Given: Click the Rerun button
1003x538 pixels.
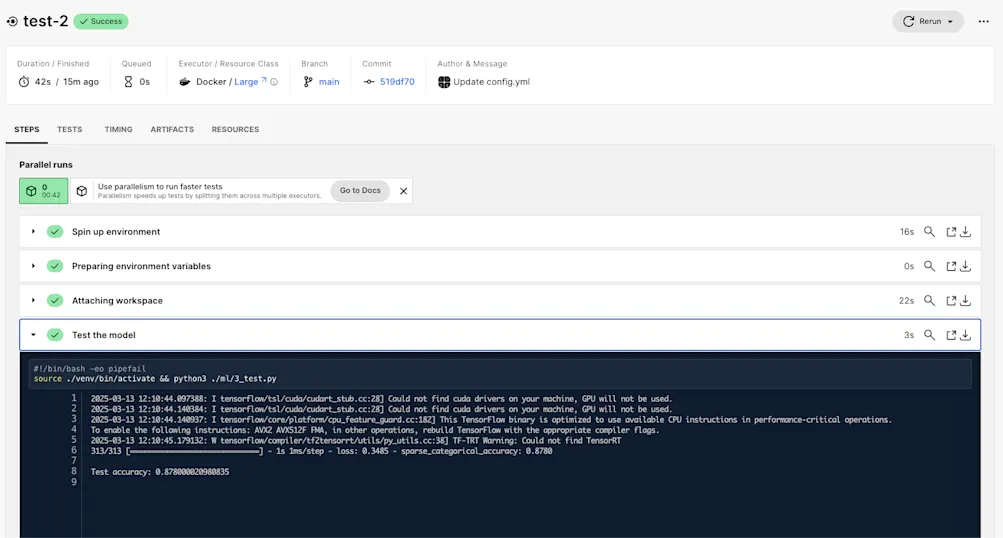Looking at the screenshot, I should tap(928, 21).
